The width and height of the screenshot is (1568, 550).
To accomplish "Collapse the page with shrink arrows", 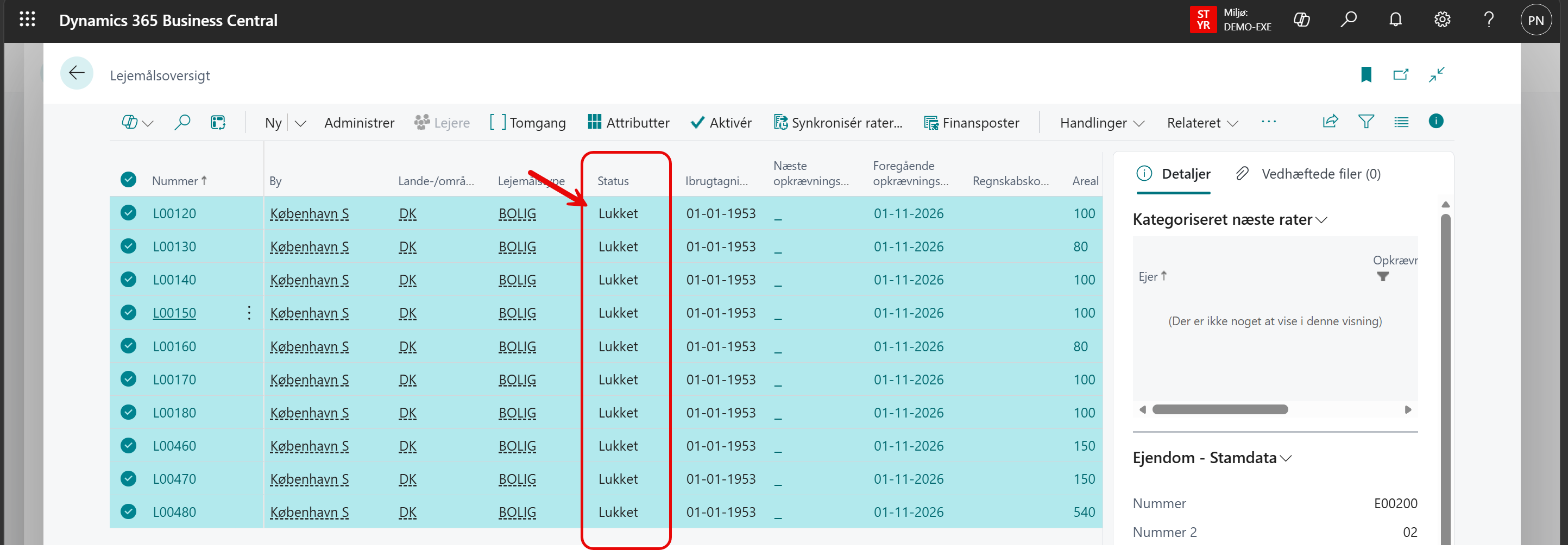I will click(x=1437, y=75).
